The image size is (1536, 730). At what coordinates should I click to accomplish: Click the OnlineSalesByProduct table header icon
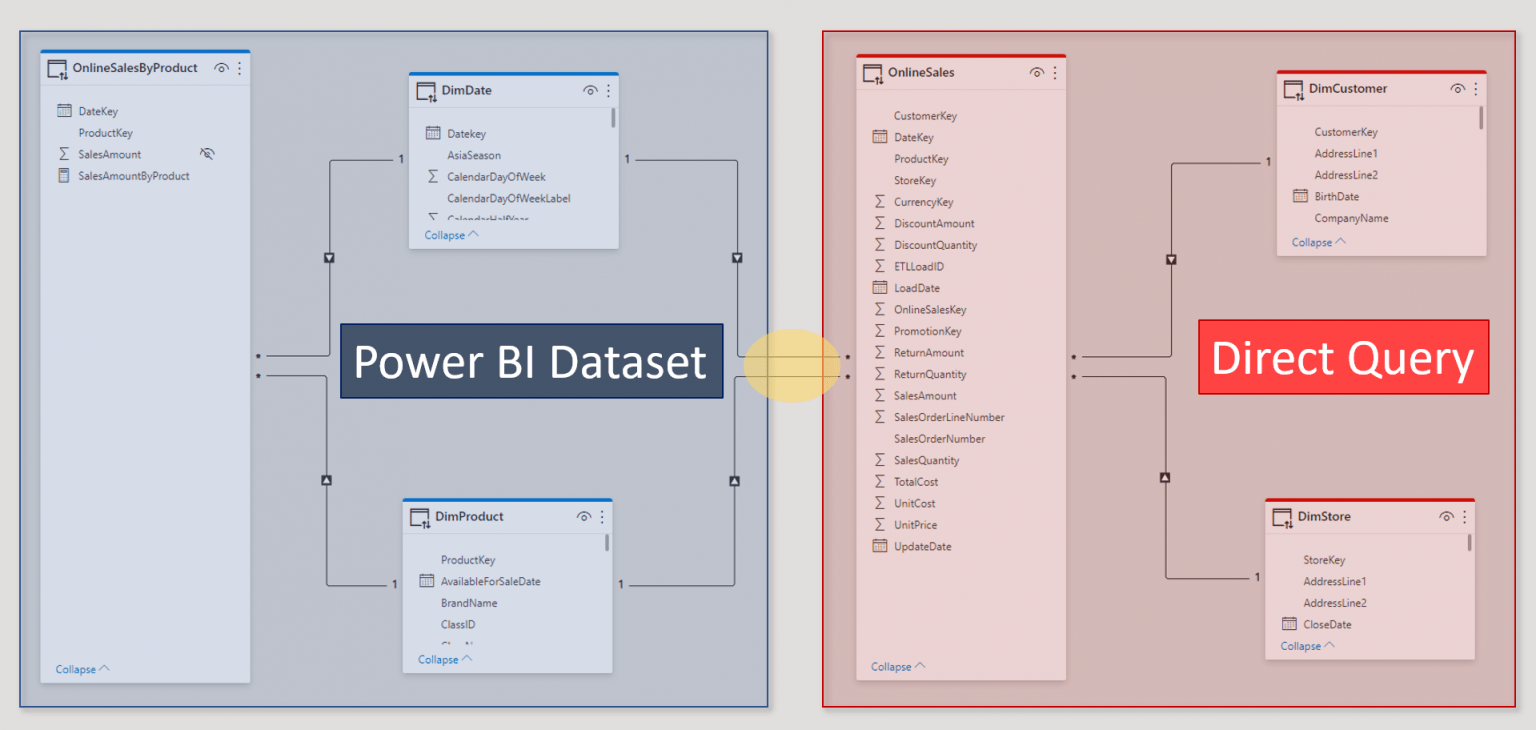click(x=58, y=69)
